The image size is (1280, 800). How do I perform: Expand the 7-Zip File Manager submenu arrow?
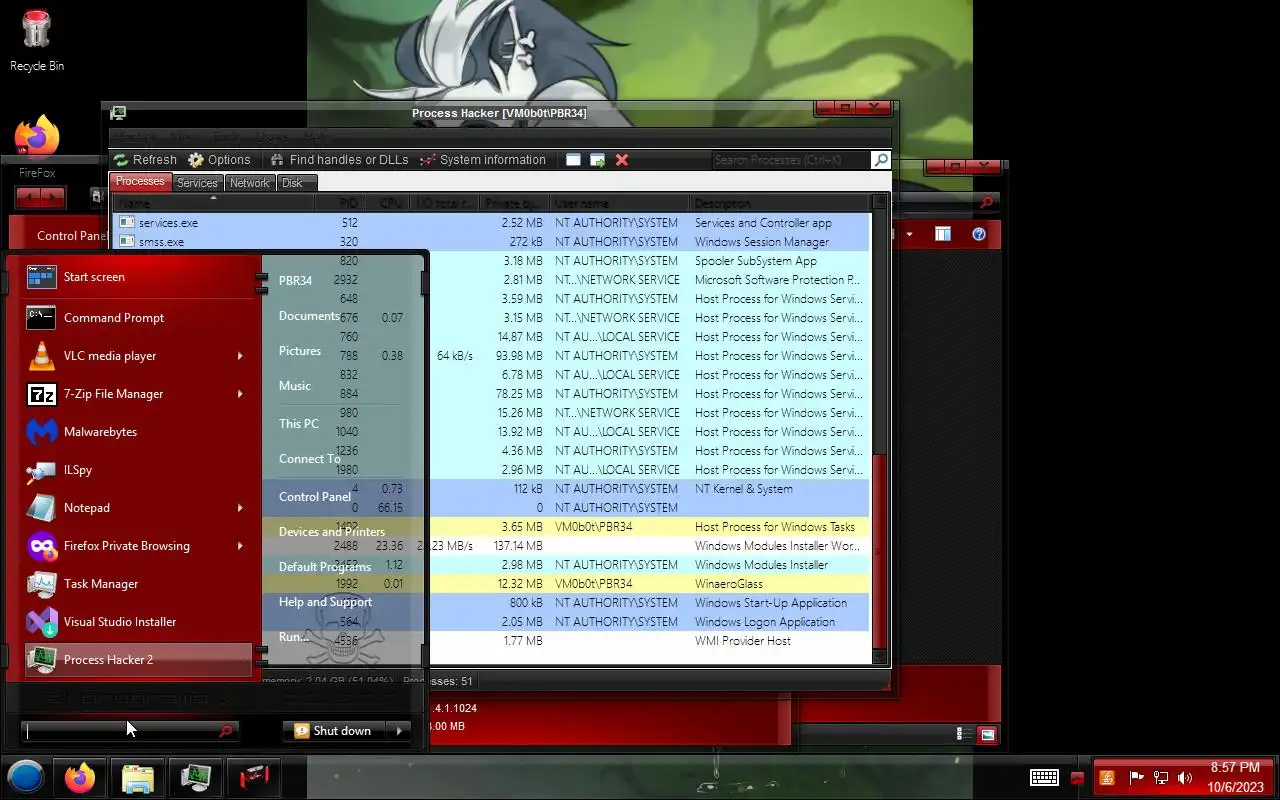tap(240, 394)
